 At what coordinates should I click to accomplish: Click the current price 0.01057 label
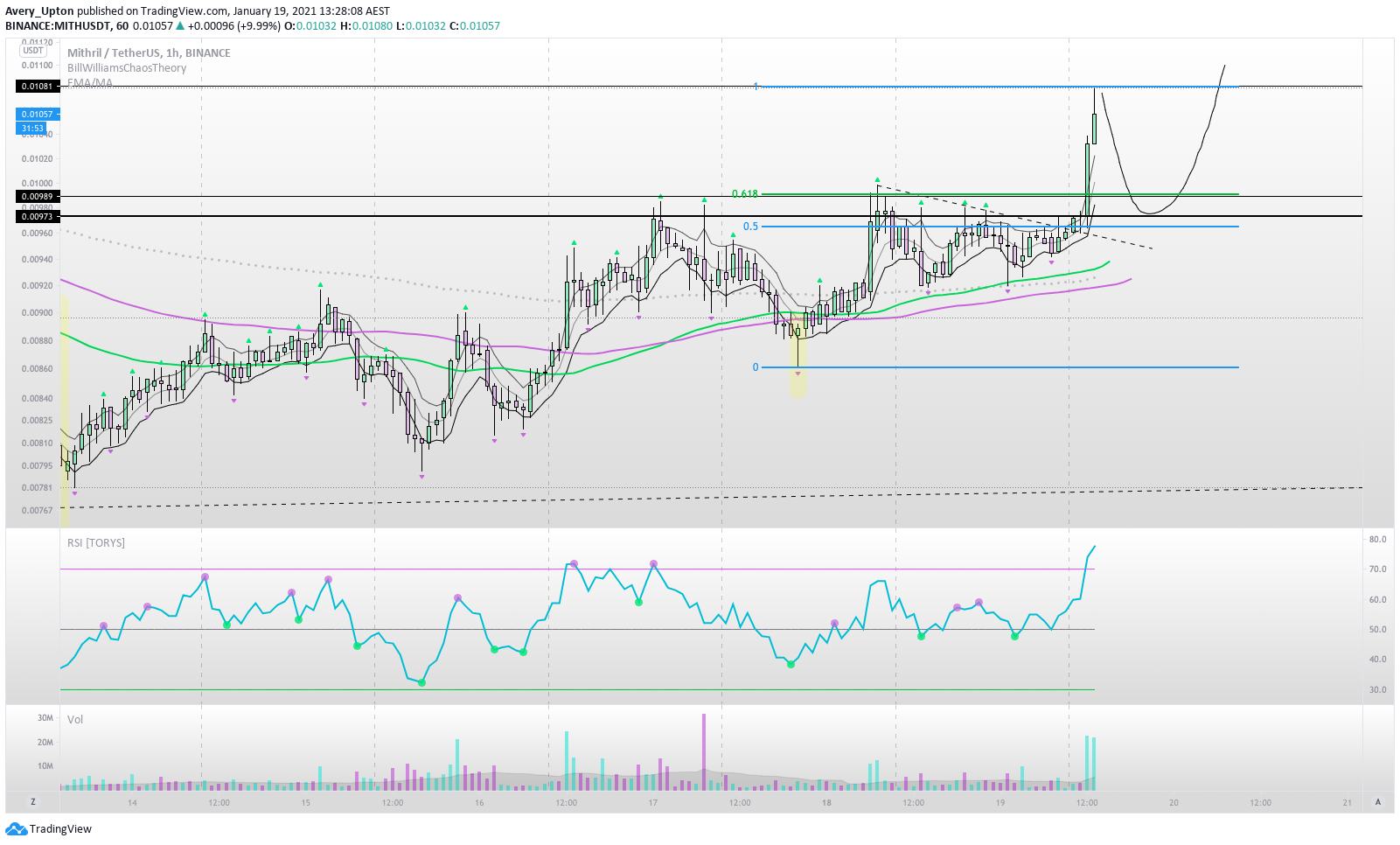[x=38, y=114]
